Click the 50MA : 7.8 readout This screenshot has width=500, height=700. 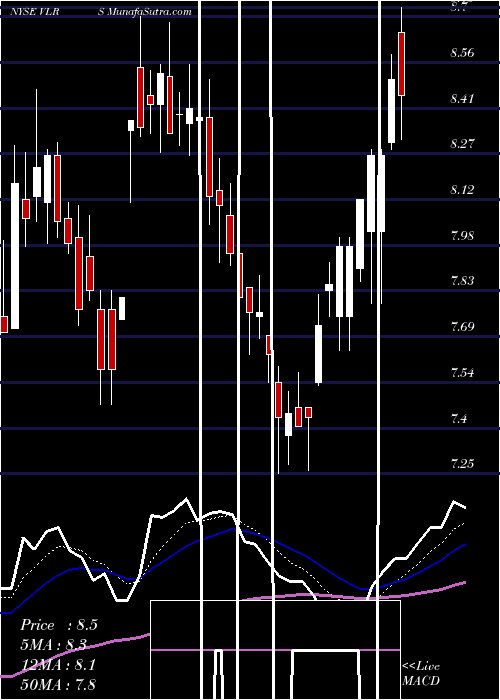58,684
